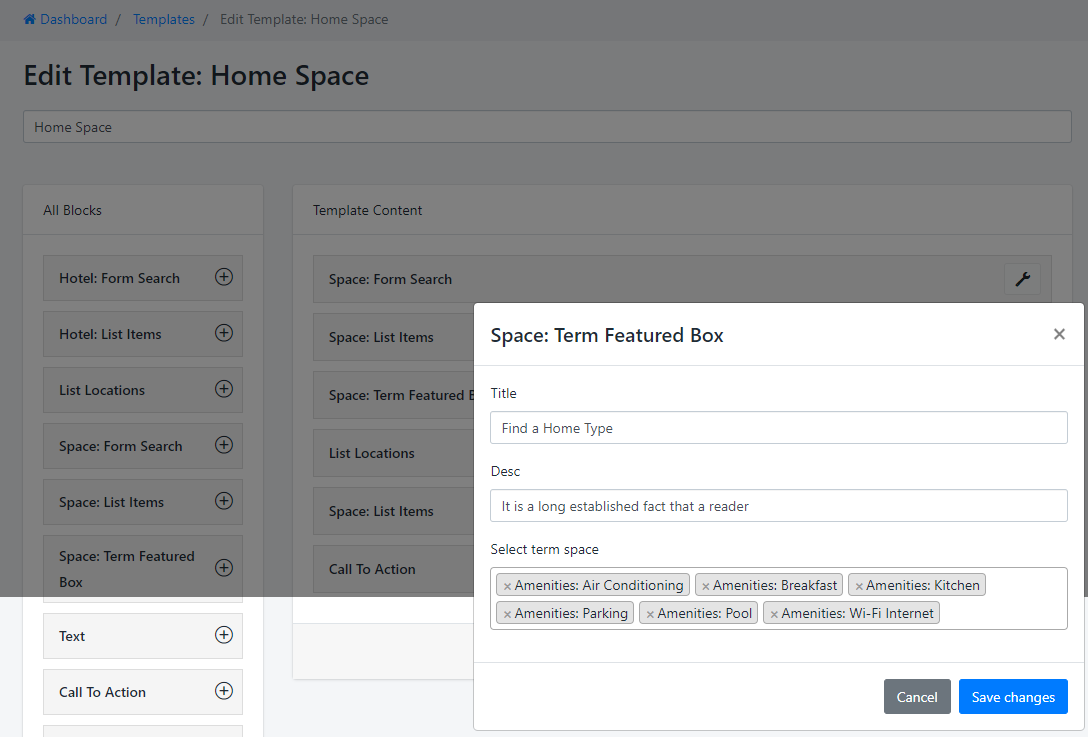Remove Amenities: Pool tag
This screenshot has width=1088, height=737.
pyautogui.click(x=650, y=614)
